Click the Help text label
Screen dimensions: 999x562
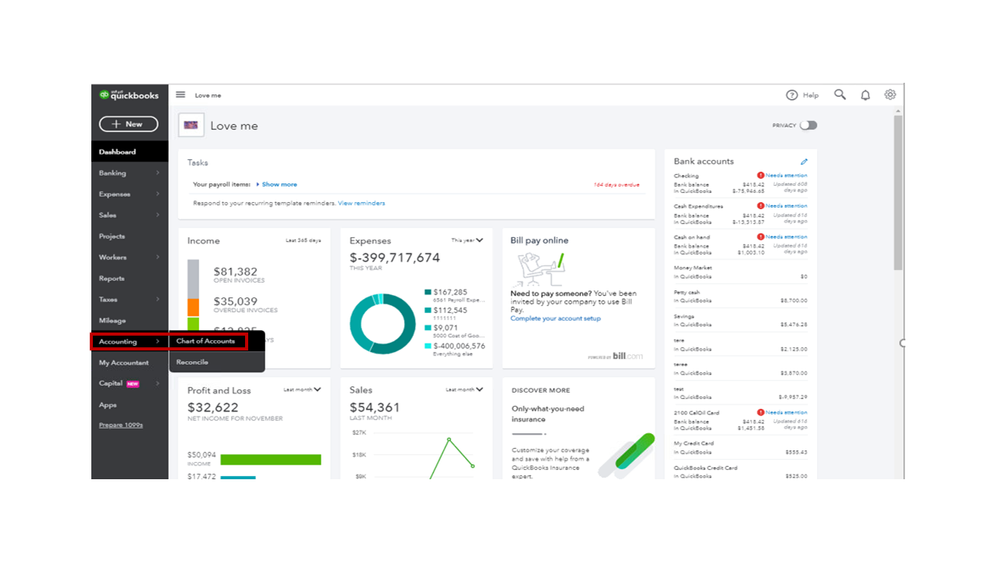810,95
